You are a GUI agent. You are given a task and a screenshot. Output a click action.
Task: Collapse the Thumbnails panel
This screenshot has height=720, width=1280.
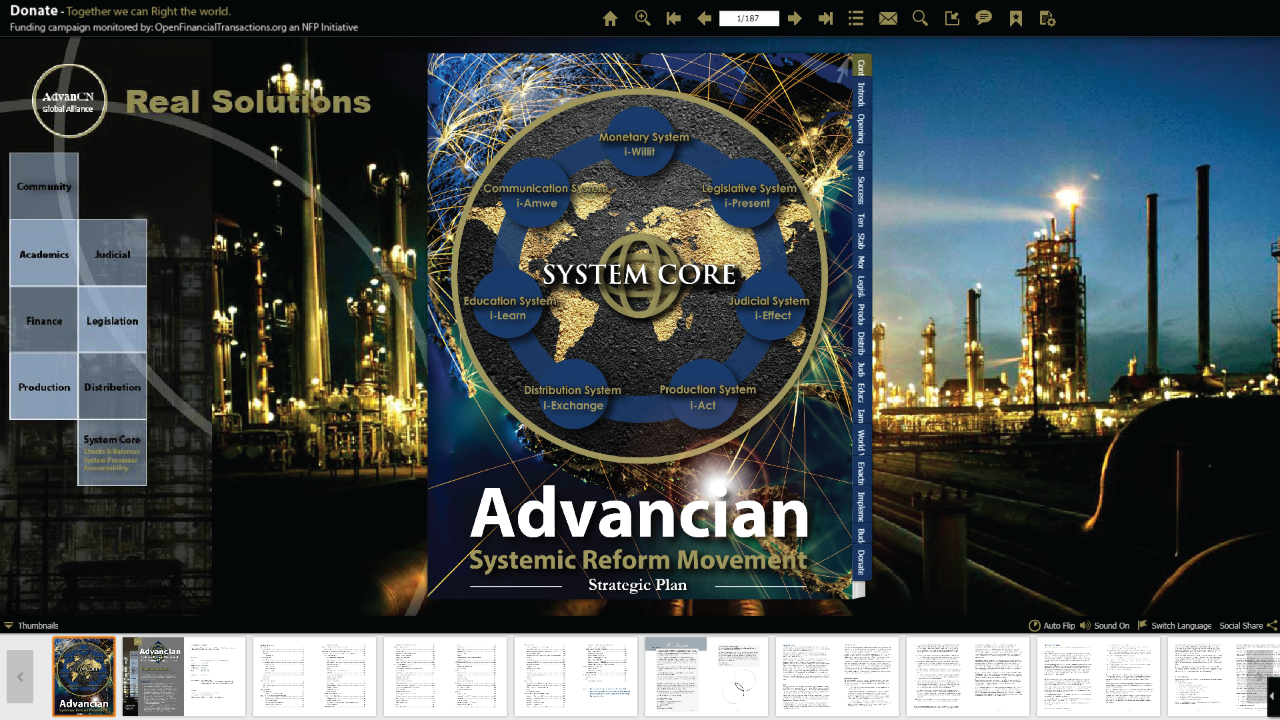click(31, 626)
